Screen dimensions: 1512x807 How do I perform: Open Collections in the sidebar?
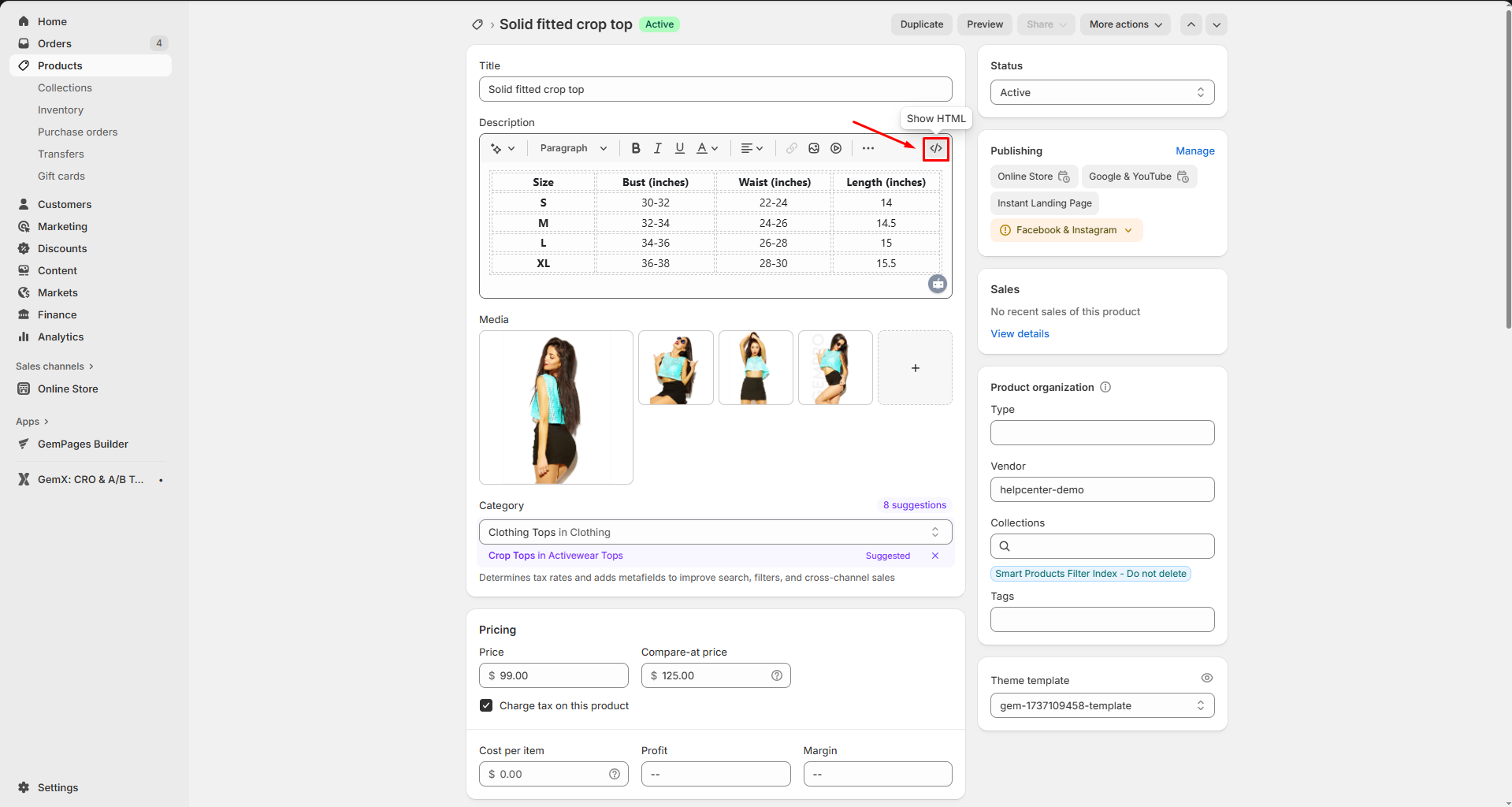(65, 87)
